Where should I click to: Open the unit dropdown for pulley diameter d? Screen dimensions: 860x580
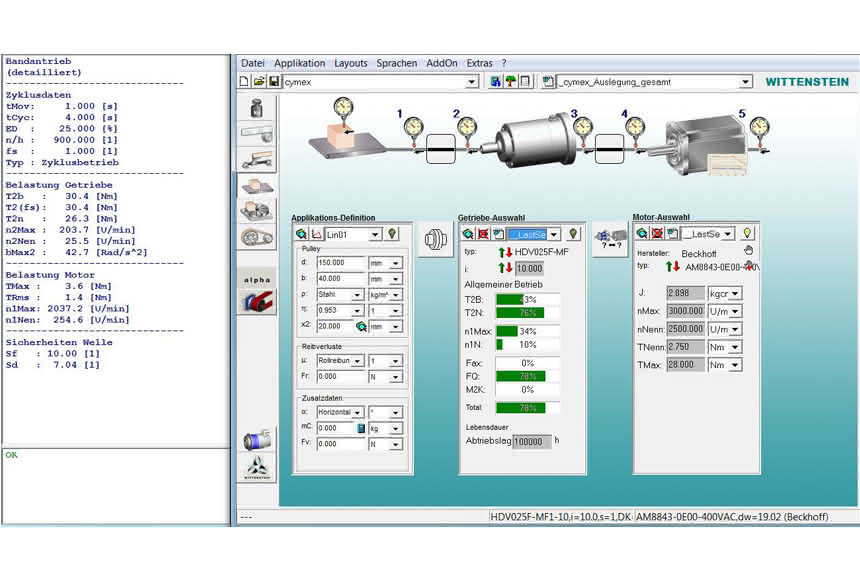click(395, 263)
